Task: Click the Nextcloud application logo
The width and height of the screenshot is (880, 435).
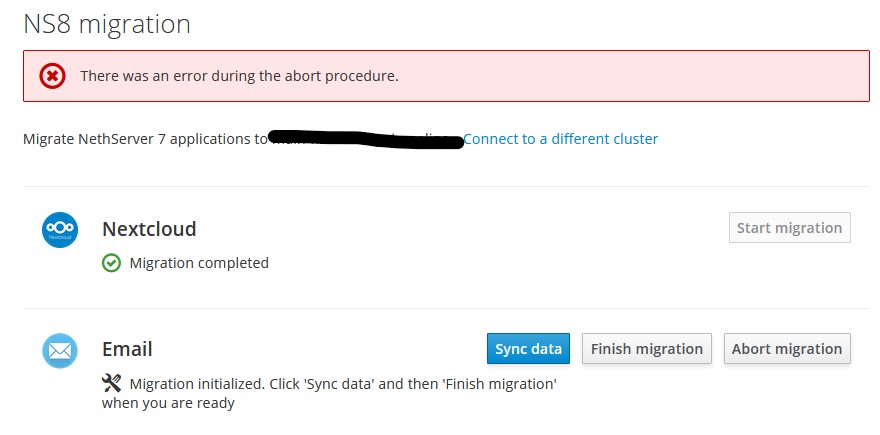Action: click(60, 230)
